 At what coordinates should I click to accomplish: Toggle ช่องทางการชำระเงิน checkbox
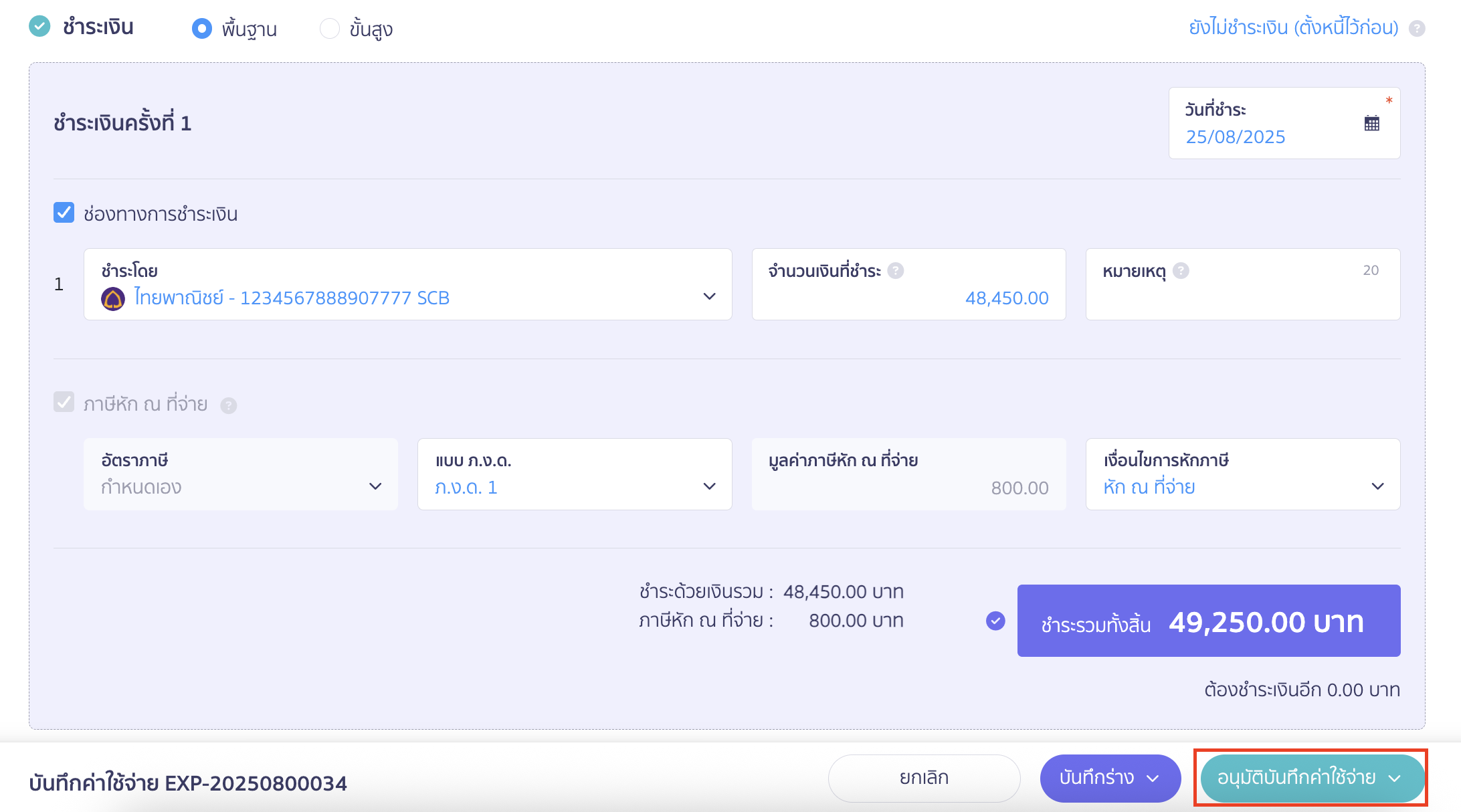point(64,213)
